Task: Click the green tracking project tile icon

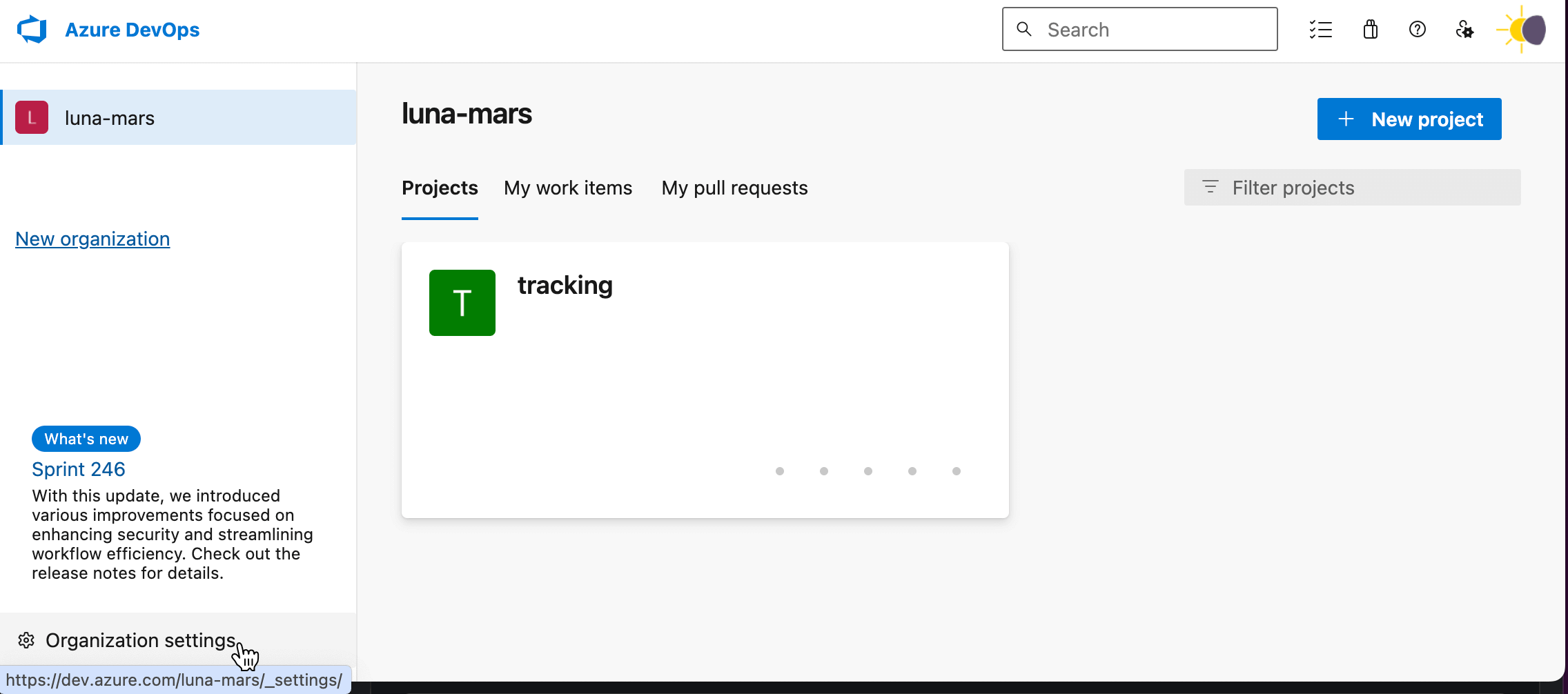Action: (462, 303)
